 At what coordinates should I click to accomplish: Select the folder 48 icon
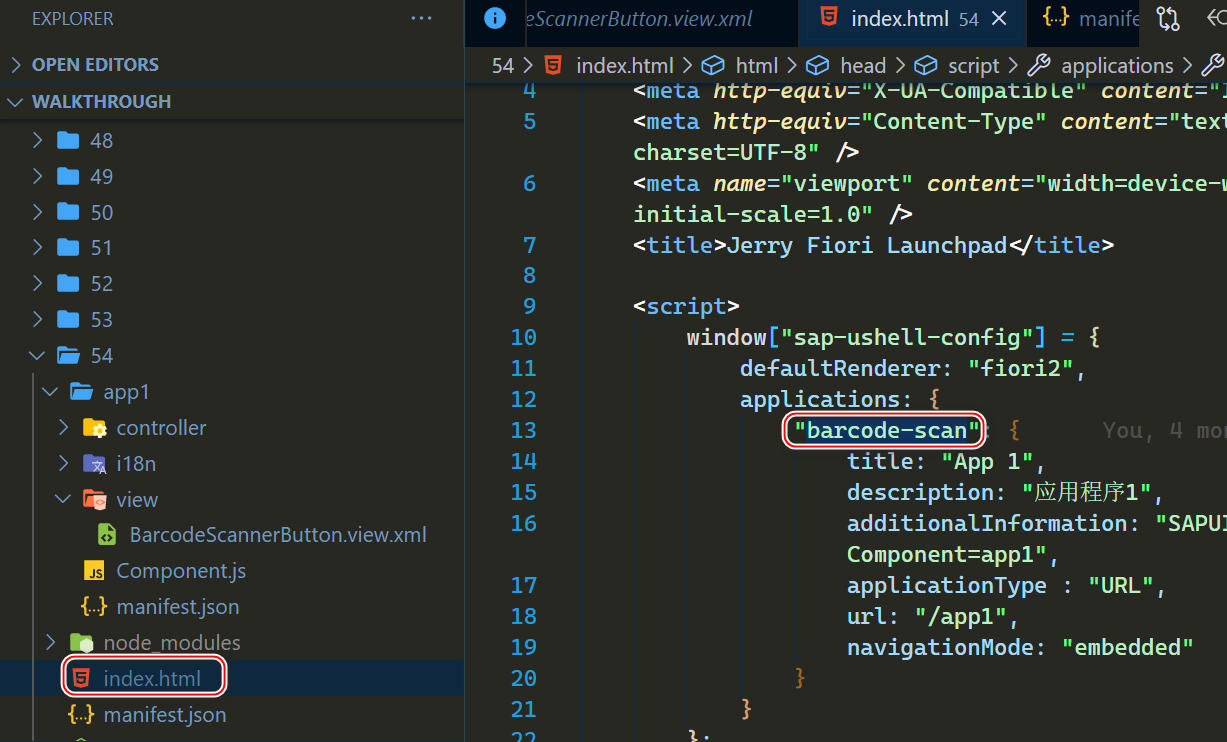coord(68,140)
